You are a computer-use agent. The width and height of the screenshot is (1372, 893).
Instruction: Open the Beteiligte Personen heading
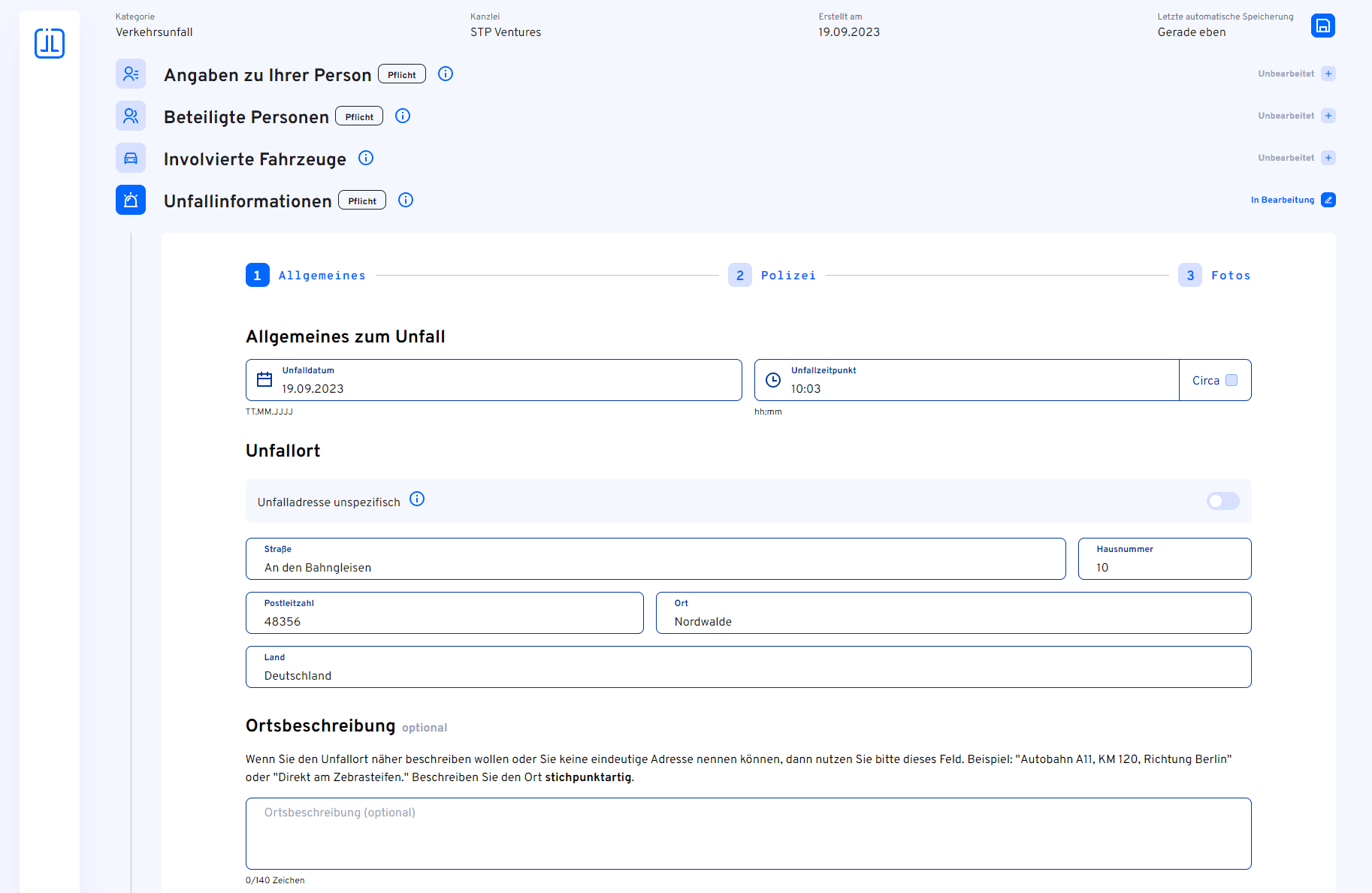point(246,116)
